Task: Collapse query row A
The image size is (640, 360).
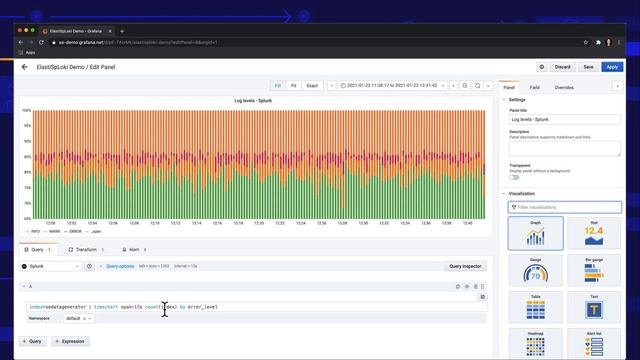Action: tap(24, 287)
